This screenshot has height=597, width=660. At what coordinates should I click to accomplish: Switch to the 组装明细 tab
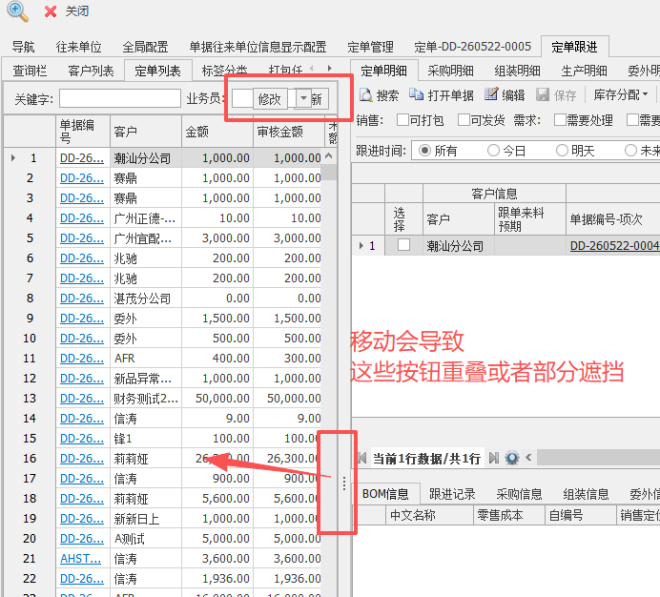(x=518, y=70)
